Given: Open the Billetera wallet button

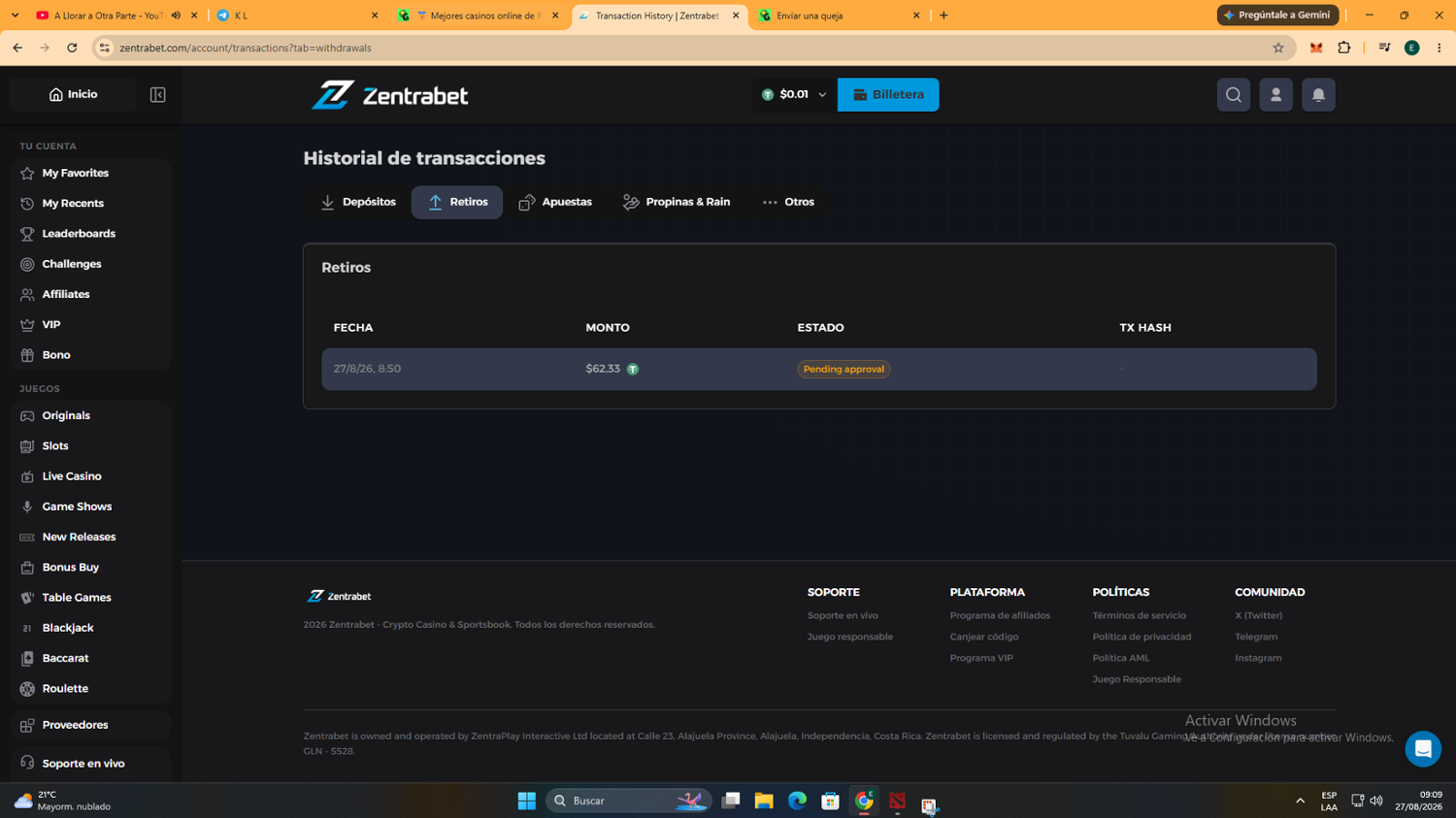Looking at the screenshot, I should point(888,95).
